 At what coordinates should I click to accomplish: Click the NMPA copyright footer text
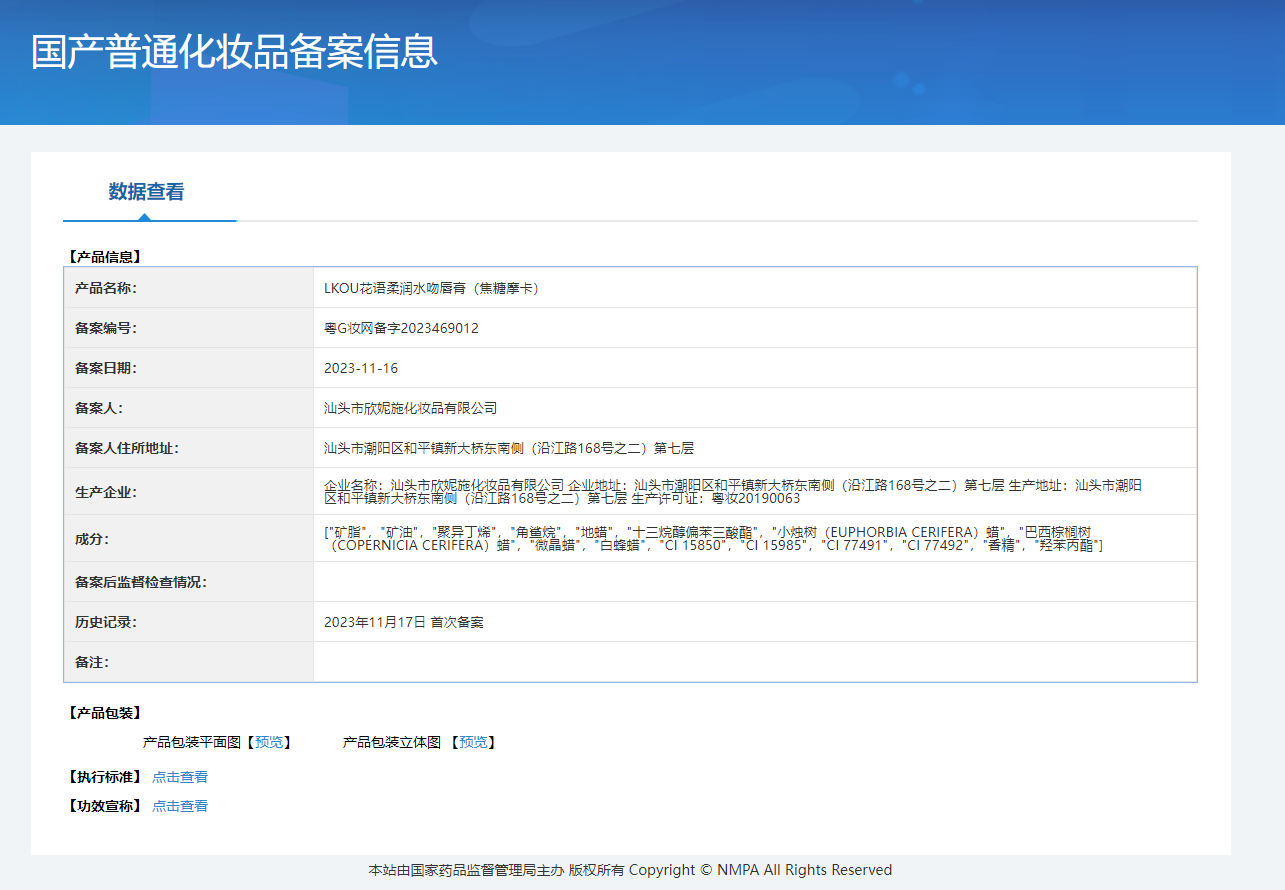tap(630, 870)
